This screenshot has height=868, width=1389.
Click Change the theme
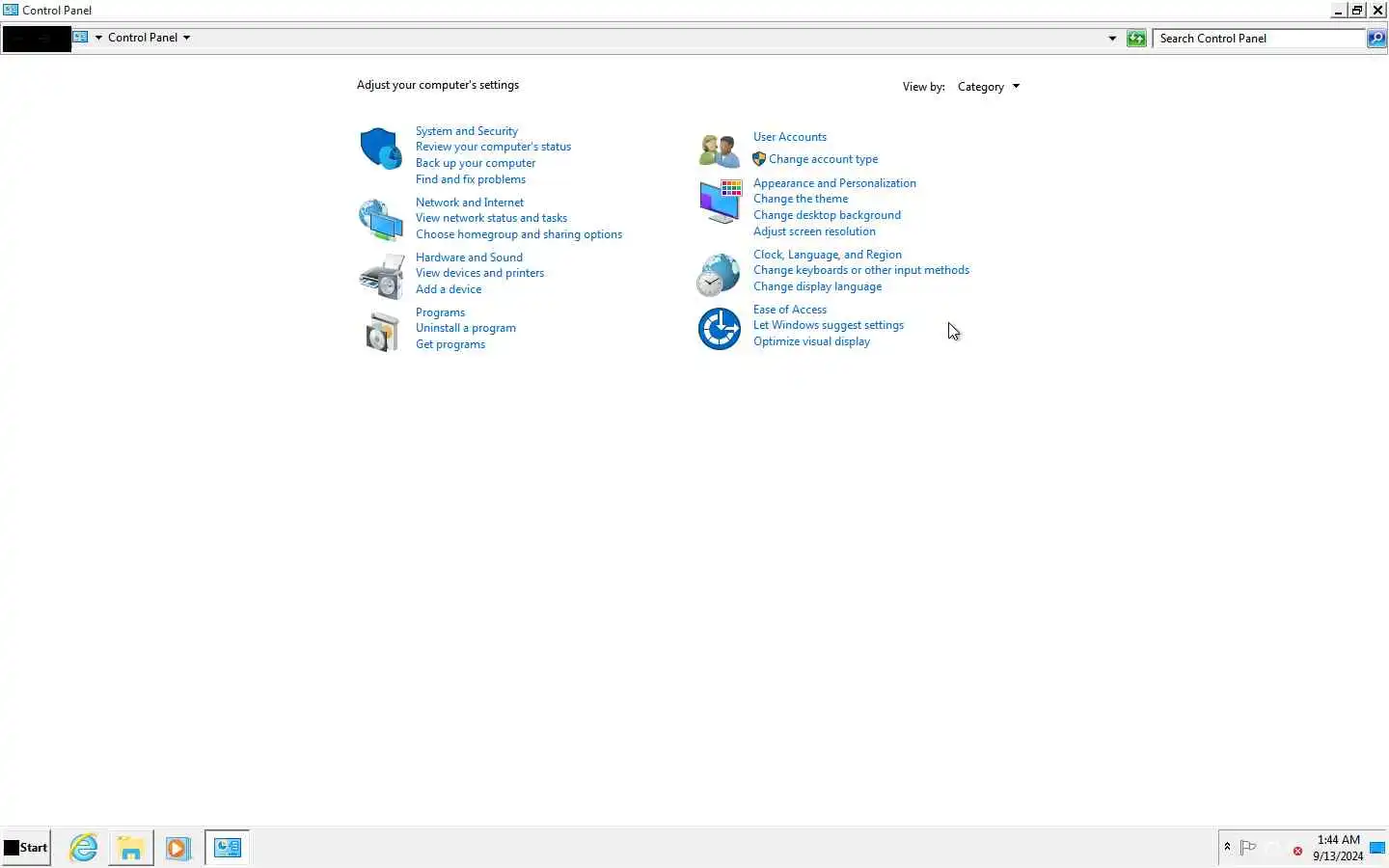click(x=801, y=199)
